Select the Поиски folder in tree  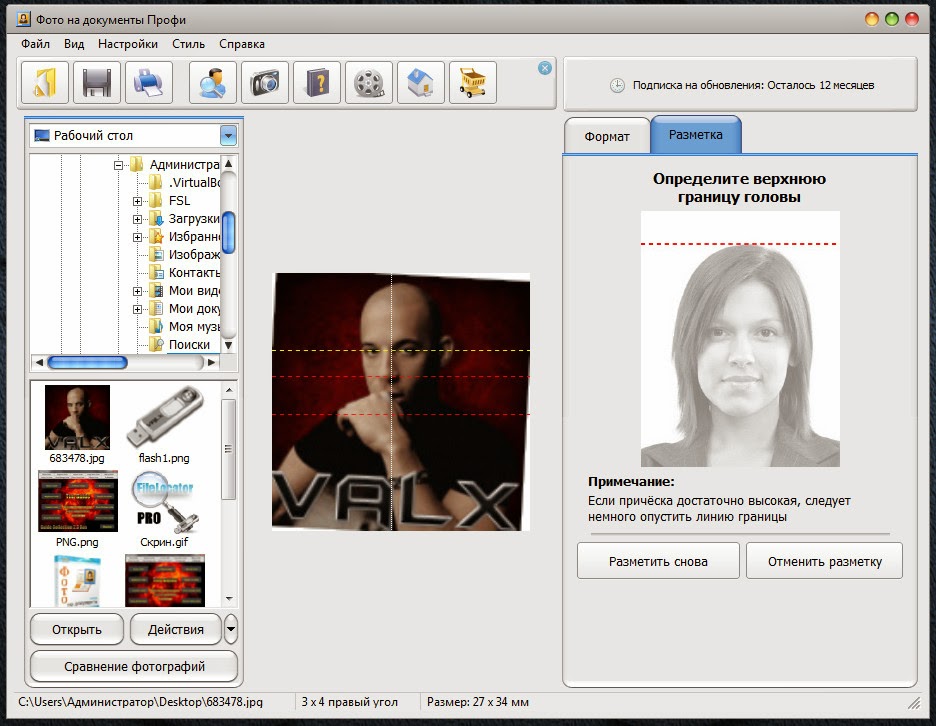tap(180, 344)
